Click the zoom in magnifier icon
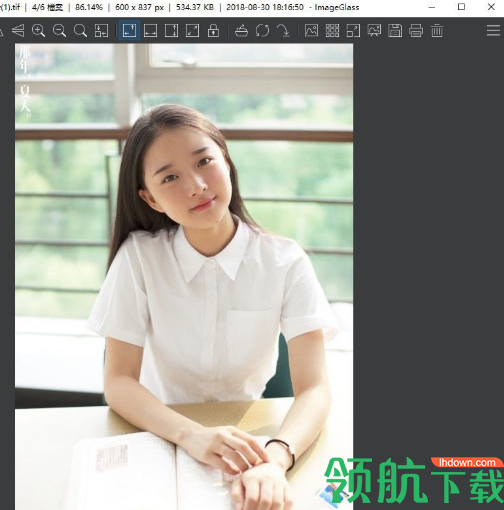This screenshot has width=504, height=510. pyautogui.click(x=38, y=31)
